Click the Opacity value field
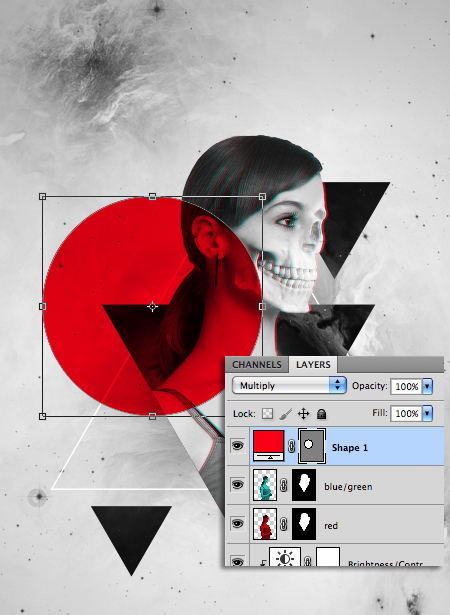This screenshot has width=450, height=615. point(406,386)
